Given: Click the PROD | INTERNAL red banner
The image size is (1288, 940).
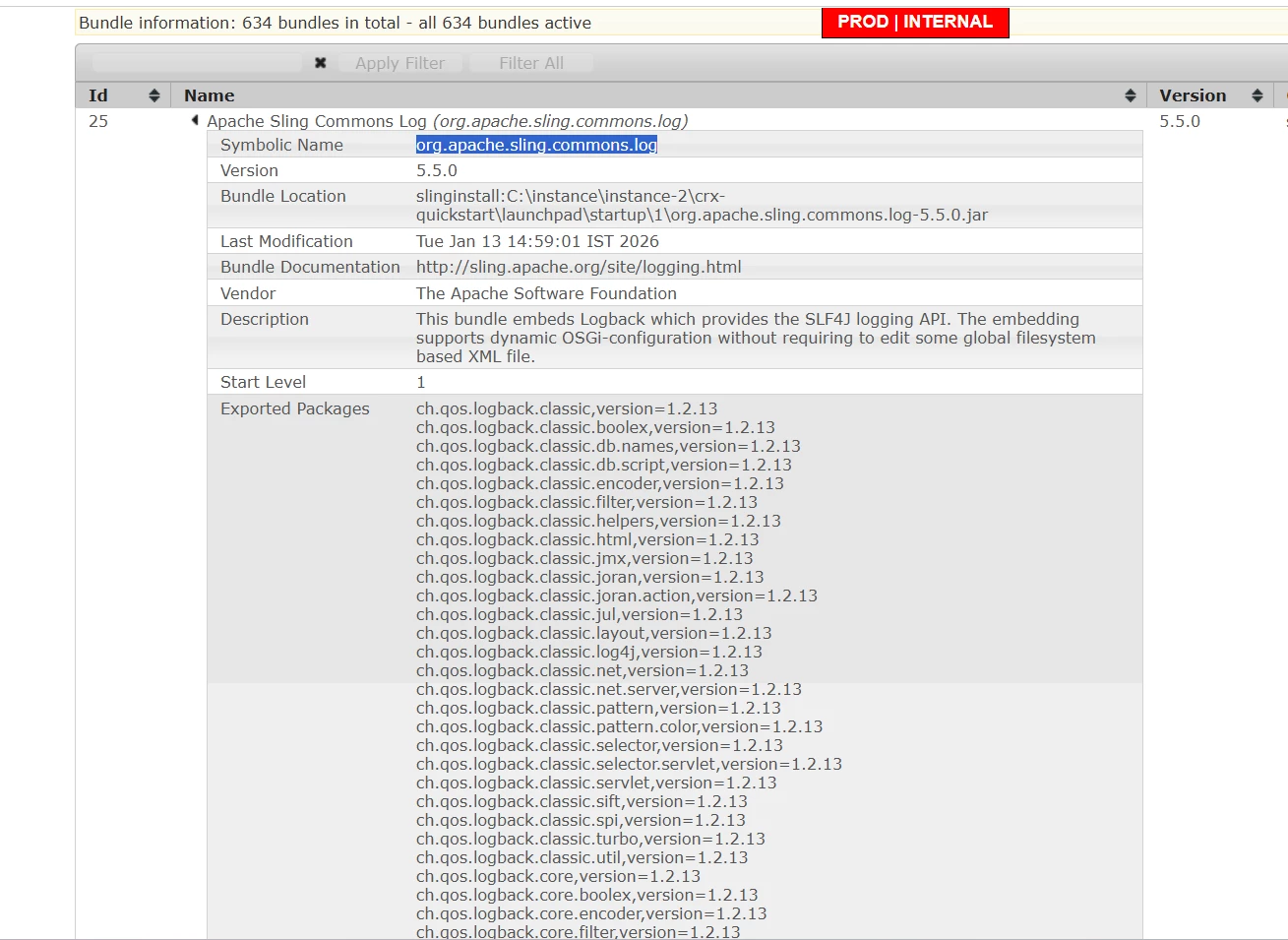Looking at the screenshot, I should (x=915, y=23).
